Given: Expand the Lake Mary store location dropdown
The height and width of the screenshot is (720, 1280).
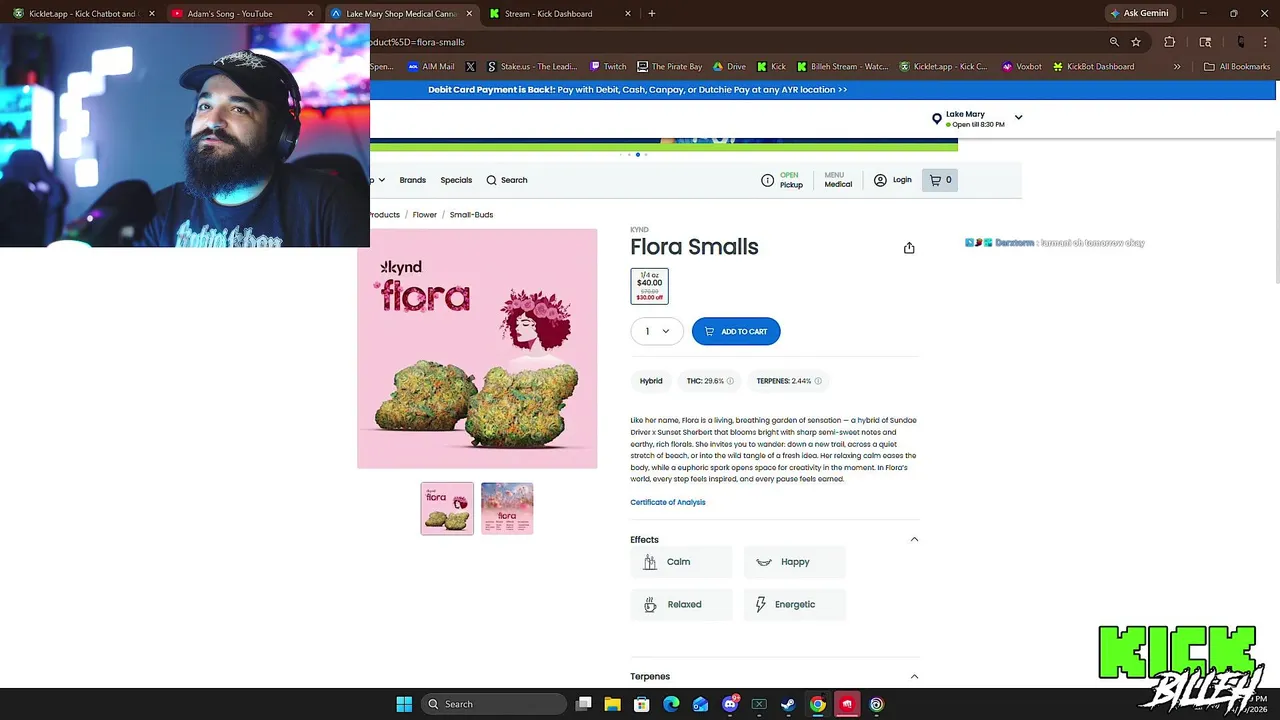Looking at the screenshot, I should (1018, 118).
